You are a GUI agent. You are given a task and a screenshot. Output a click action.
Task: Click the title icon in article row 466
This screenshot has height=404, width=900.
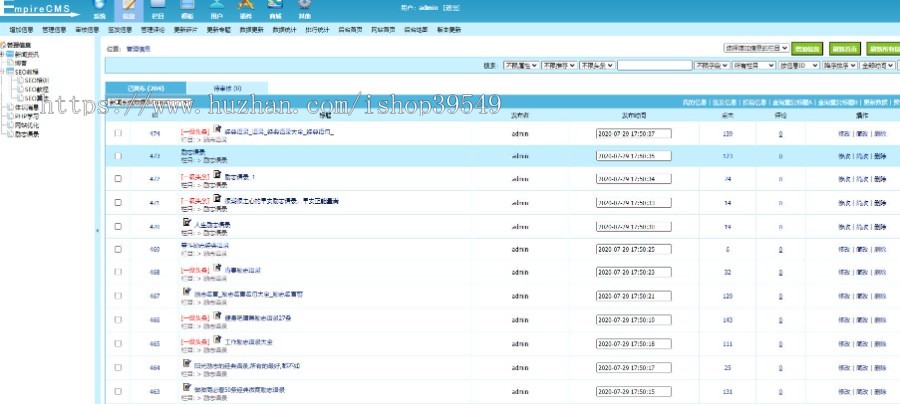pos(217,315)
